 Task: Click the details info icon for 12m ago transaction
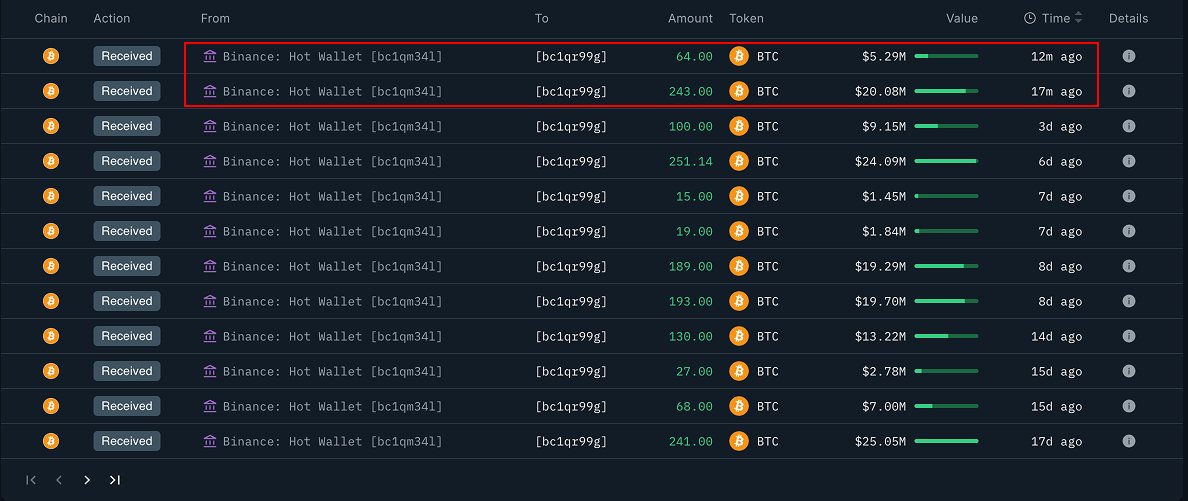coord(1128,56)
